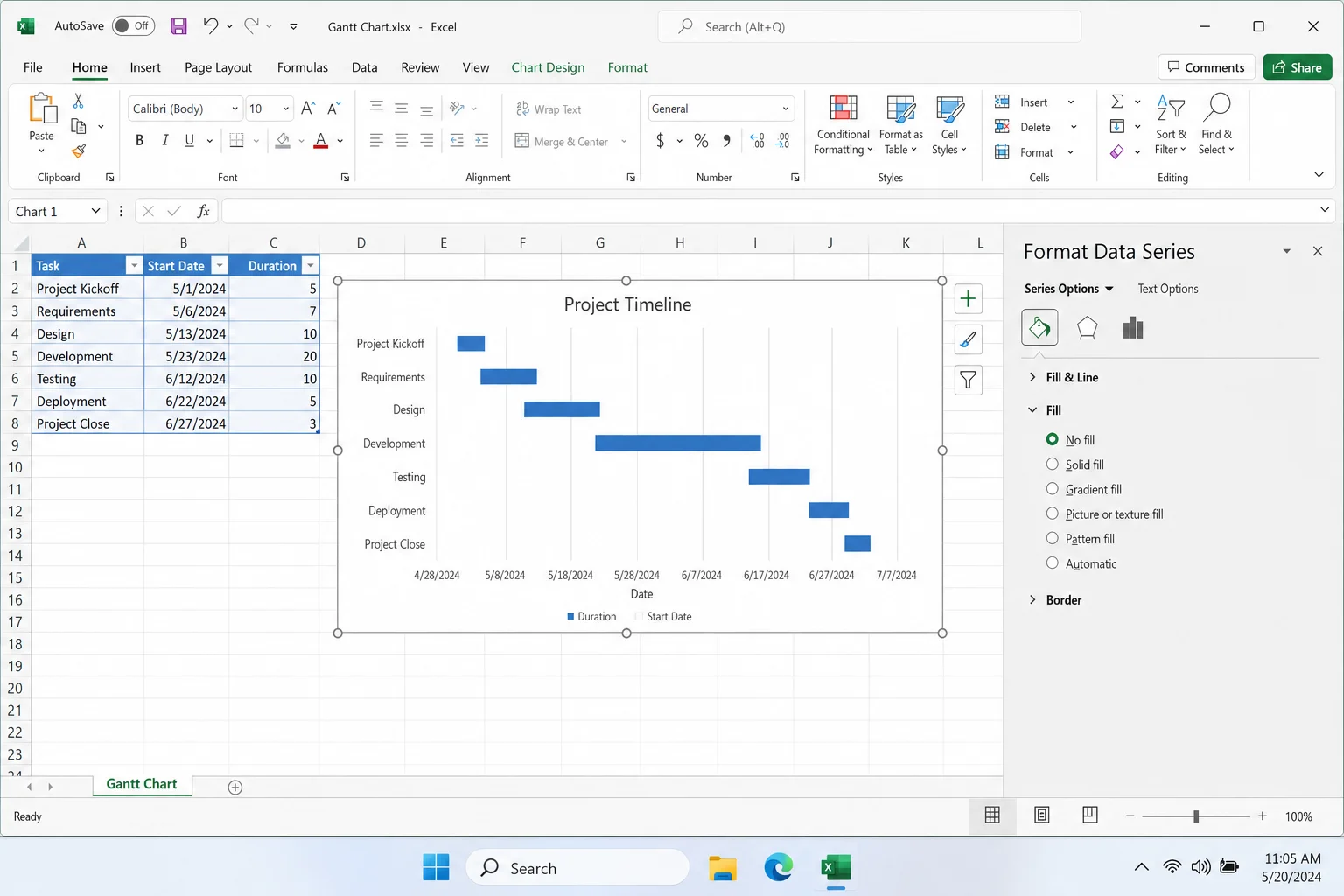1344x896 pixels.
Task: Click the Chart Elements plus button
Action: click(968, 299)
